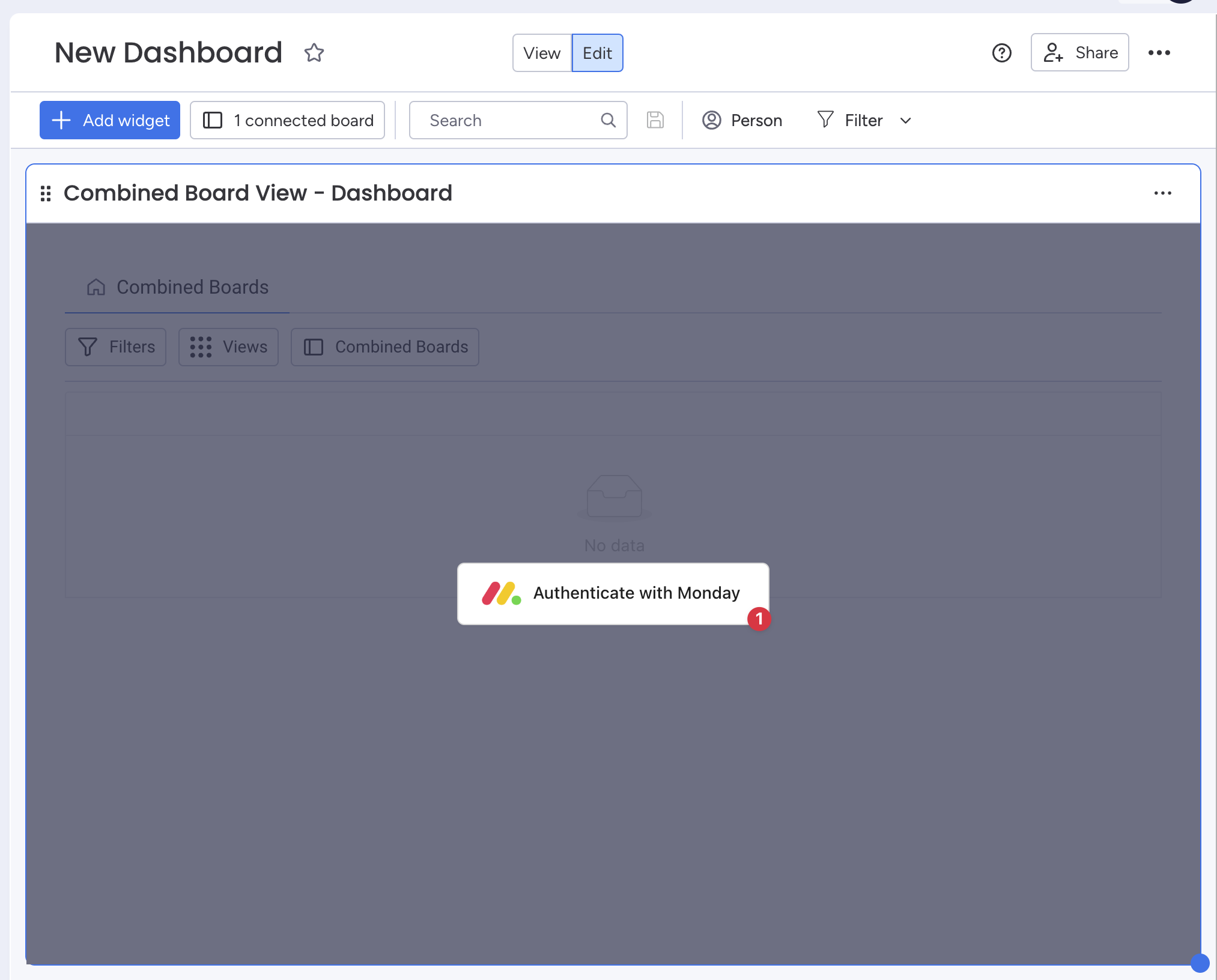Expand the Filter dropdown chevron
Image resolution: width=1217 pixels, height=980 pixels.
[906, 121]
